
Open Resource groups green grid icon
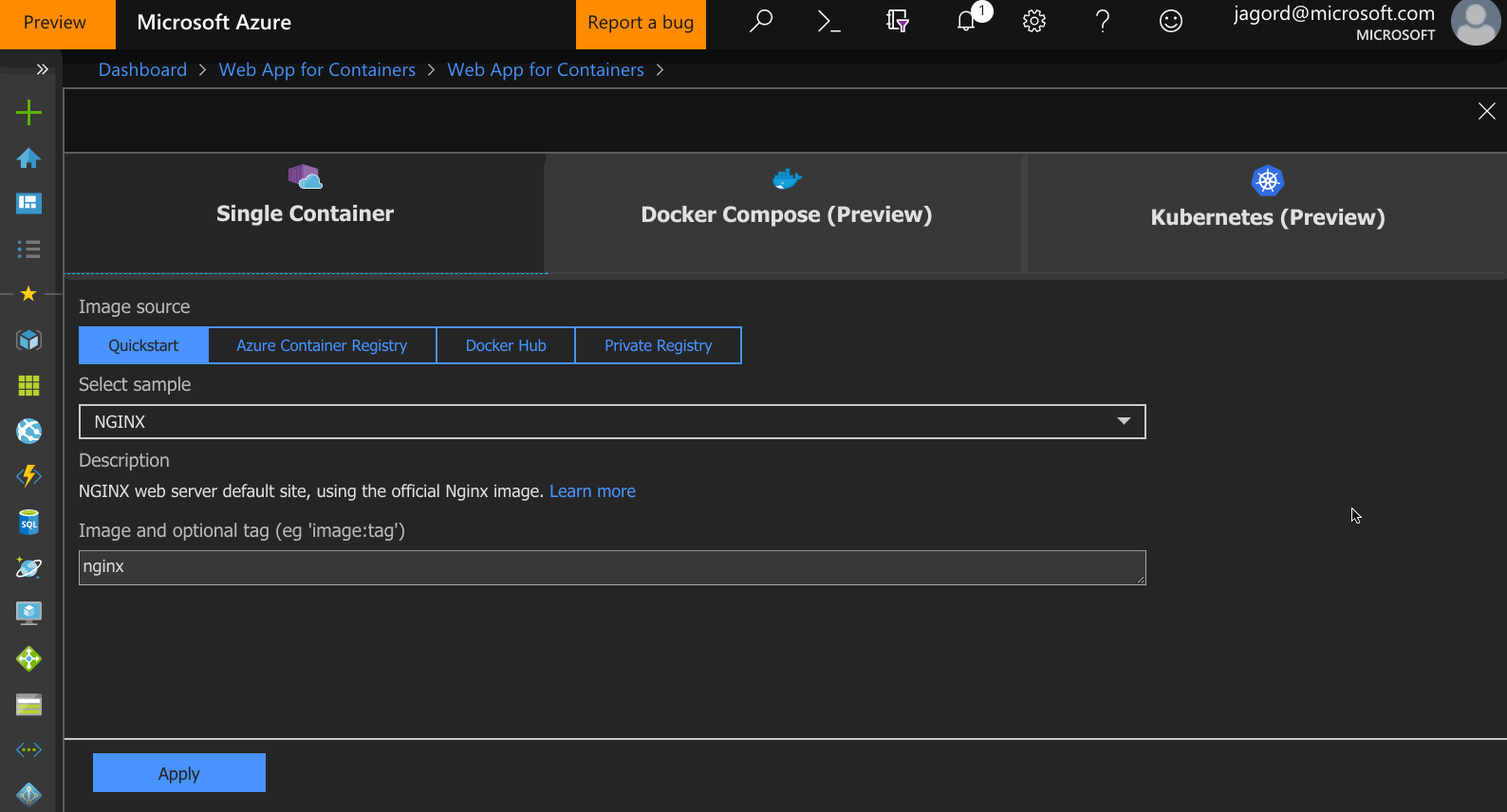(28, 385)
